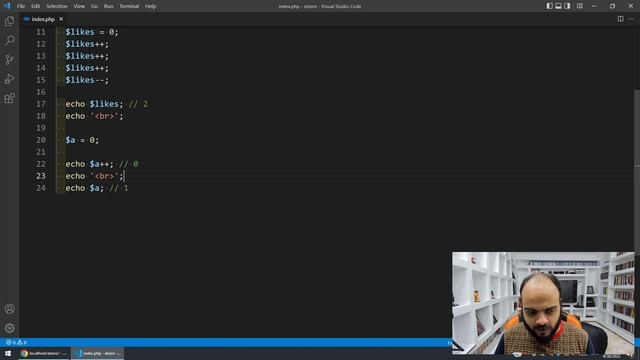Viewport: 640px width, 360px height.
Task: Open the Accounts menu icon
Action: point(9,309)
